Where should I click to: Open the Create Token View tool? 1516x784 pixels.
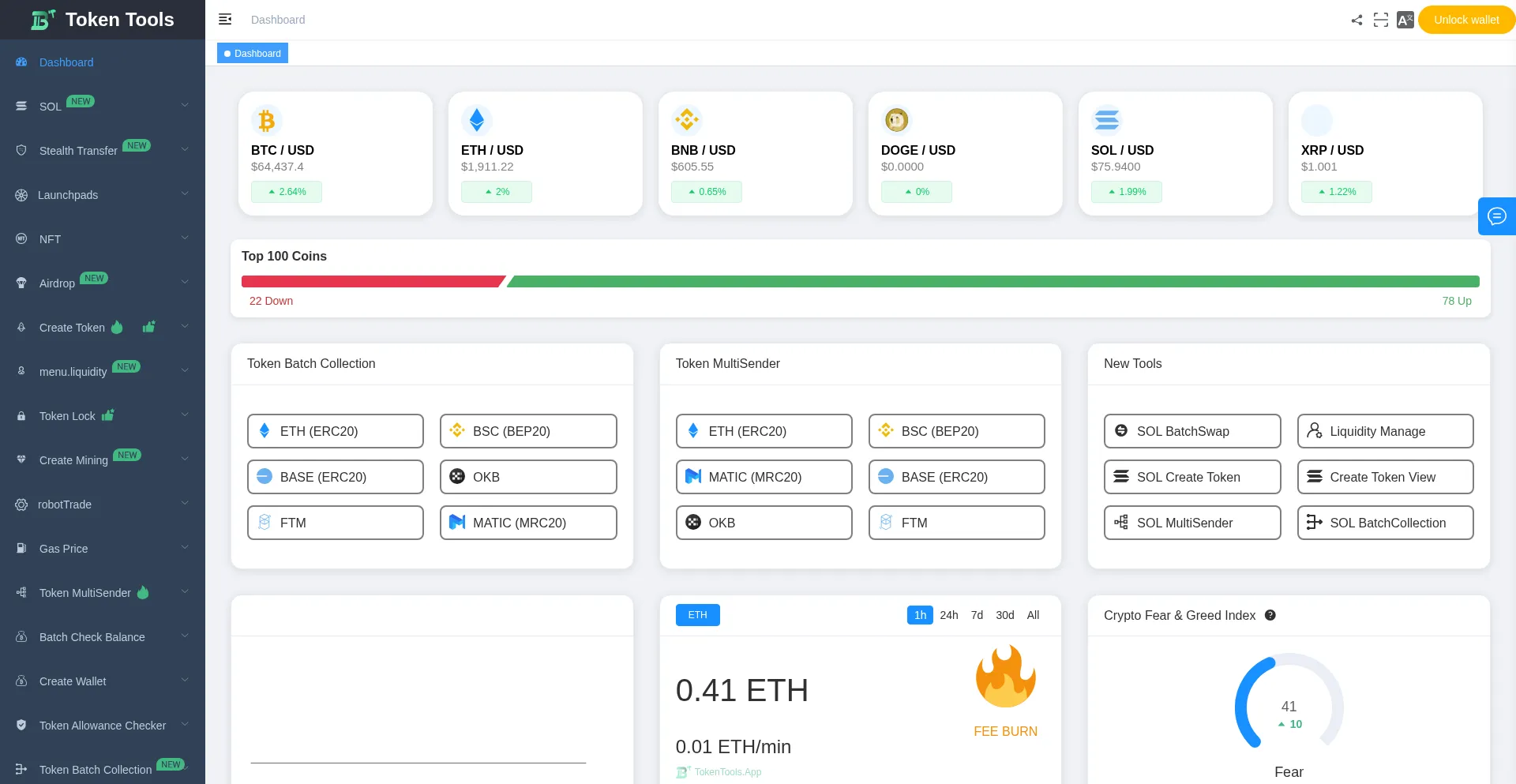(1386, 477)
